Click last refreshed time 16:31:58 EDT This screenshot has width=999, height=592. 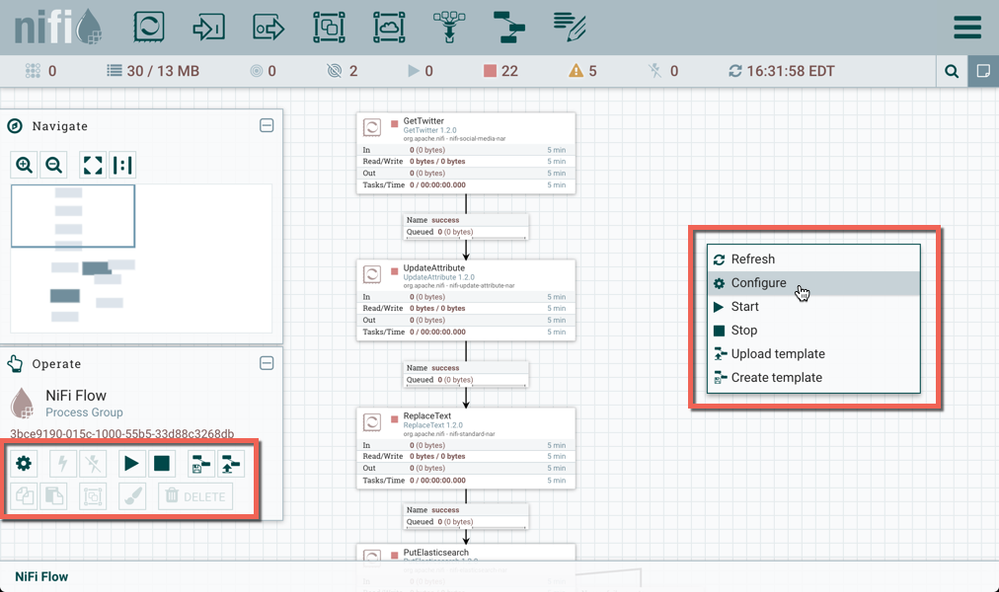tap(782, 71)
